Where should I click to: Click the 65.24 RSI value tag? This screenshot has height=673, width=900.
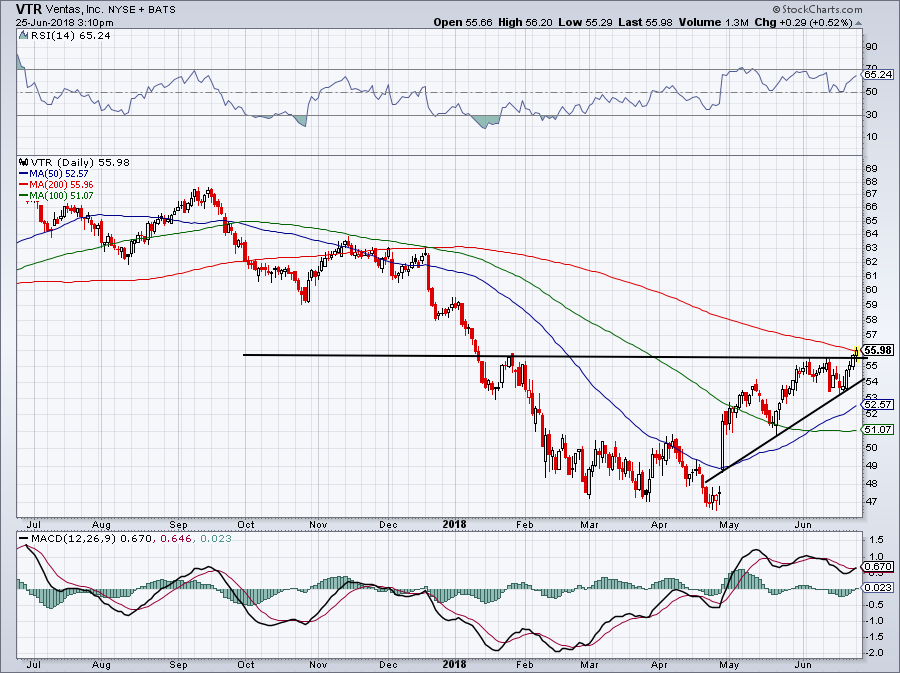[878, 75]
